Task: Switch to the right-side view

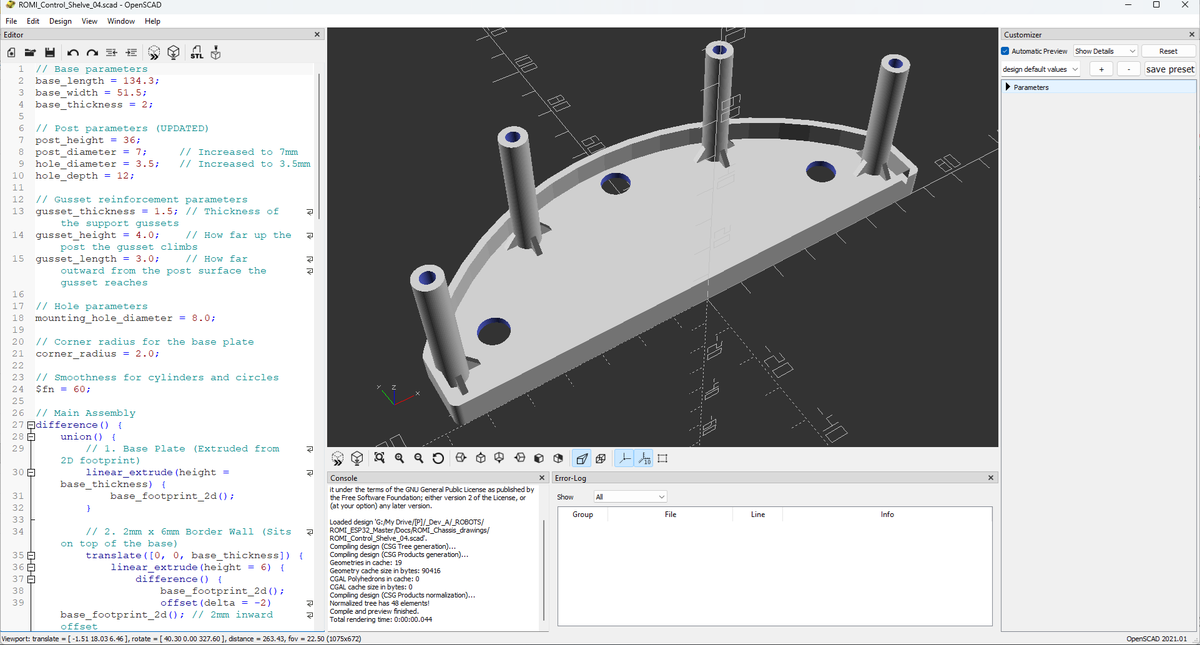Action: [x=460, y=458]
